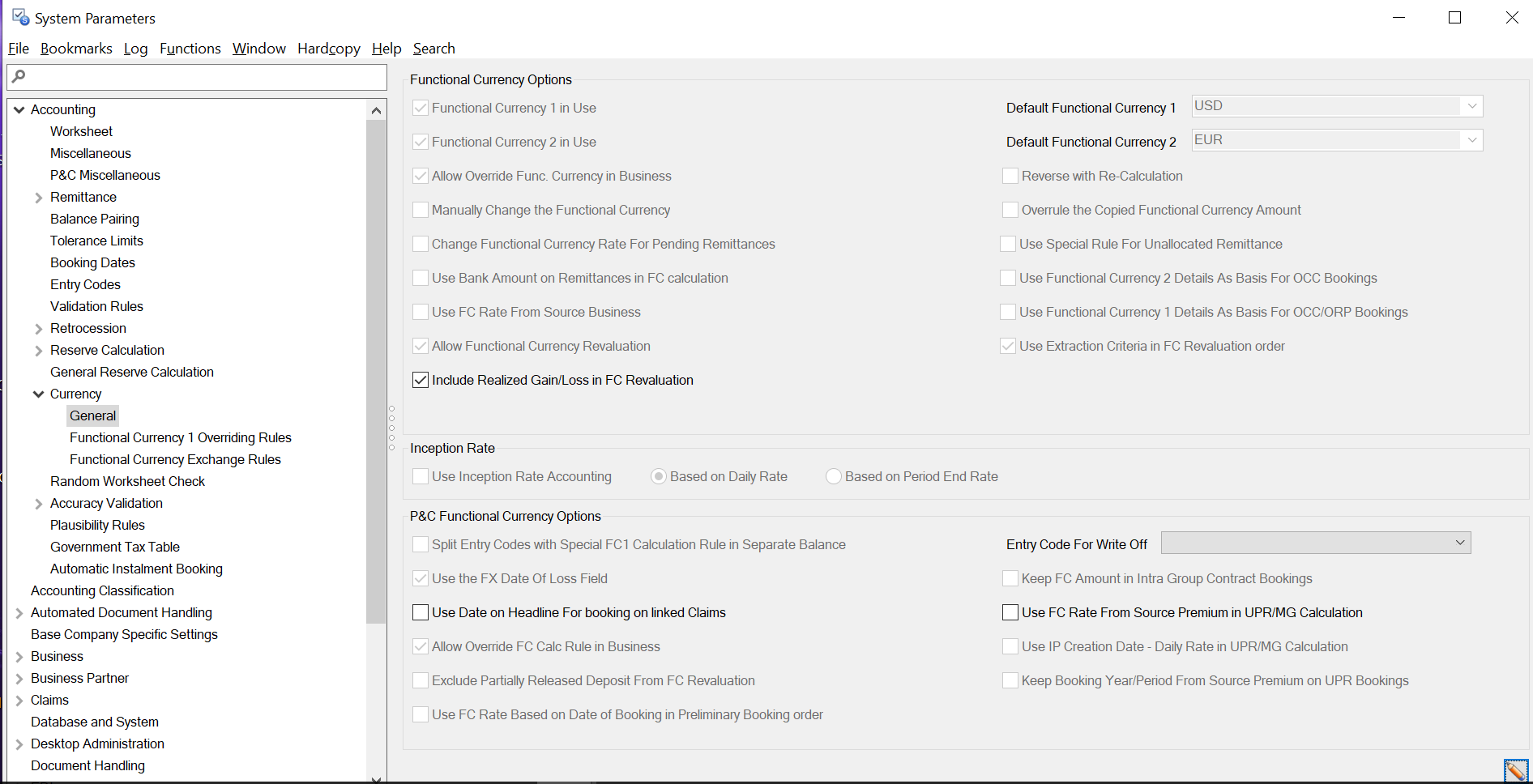Click the edit pencil icon at bottom right
This screenshot has width=1533, height=784.
[1514, 770]
